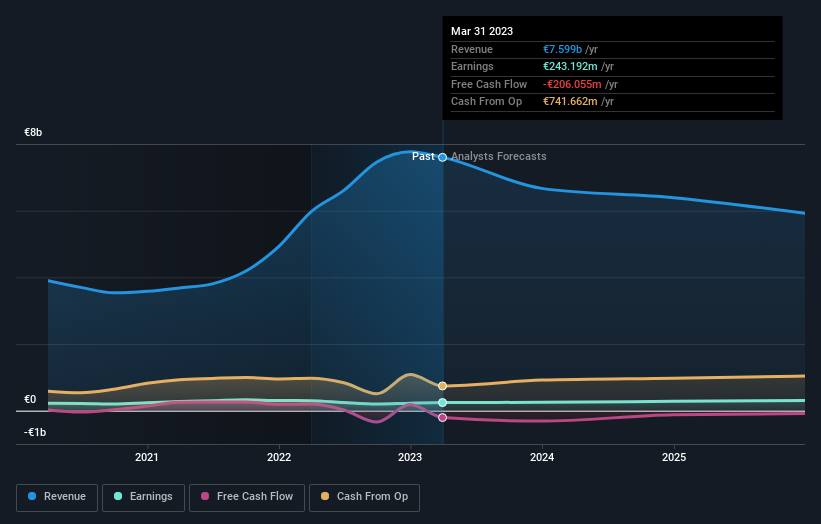Viewport: 821px width, 524px height.
Task: Click the -€206.055m free cash flow value
Action: 572,84
